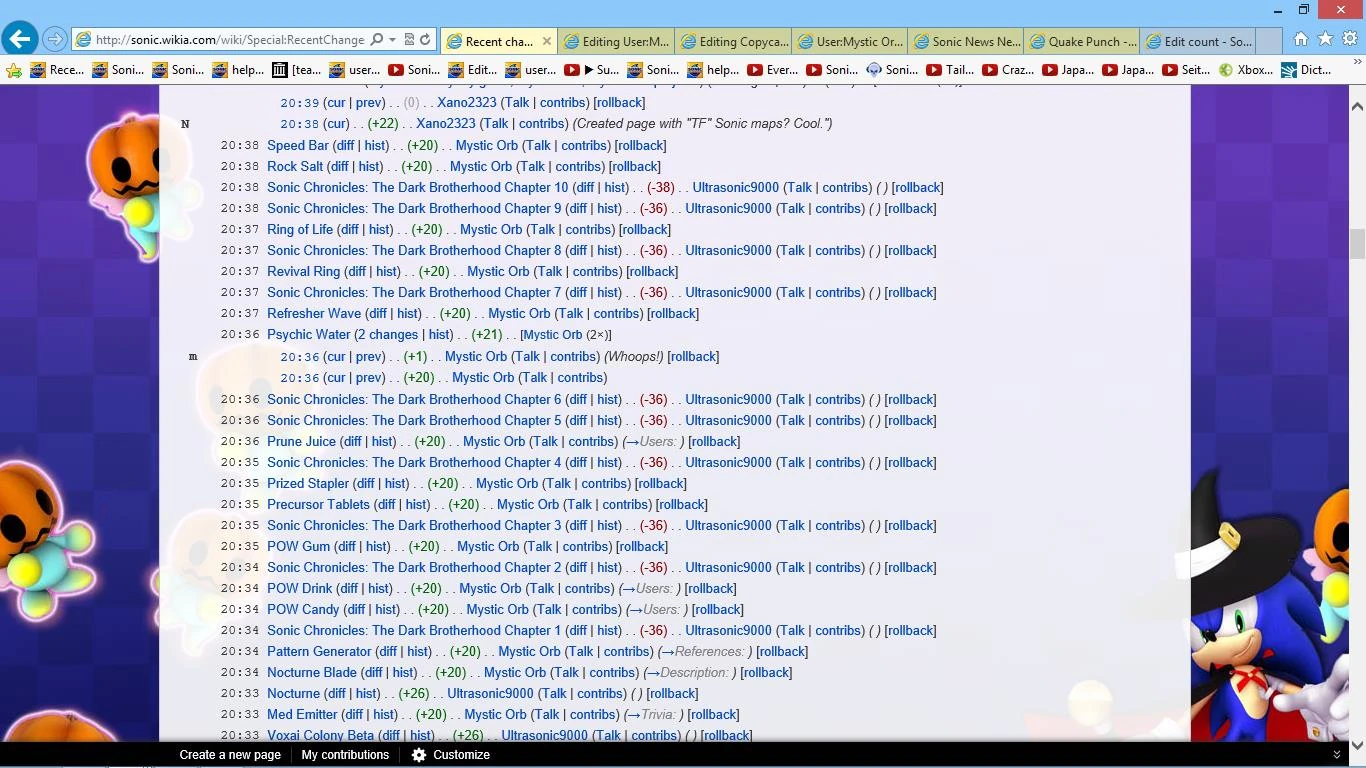
Task: Open the Favorites star icon
Action: pos(1325,39)
